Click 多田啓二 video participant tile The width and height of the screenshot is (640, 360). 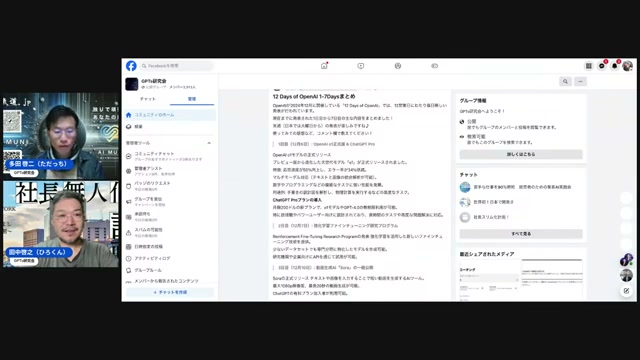tap(61, 136)
